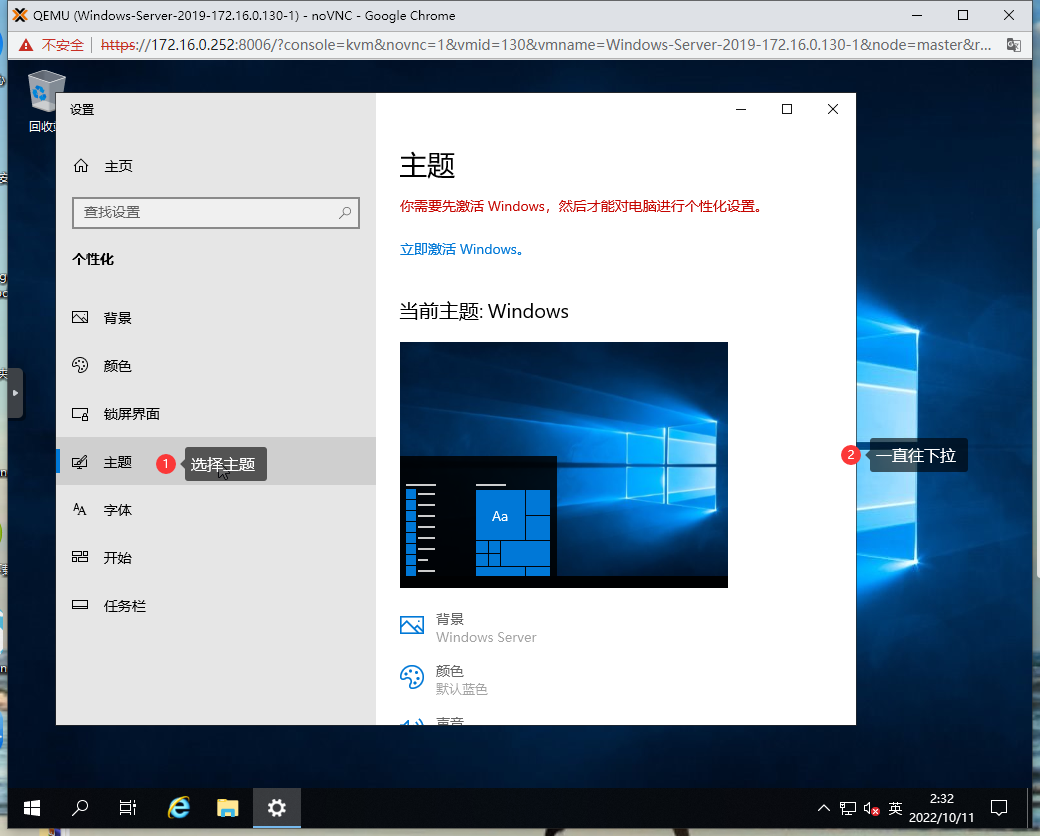The image size is (1040, 836).
Task: Click the 开始 tiles icon in sidebar
Action: click(x=80, y=557)
